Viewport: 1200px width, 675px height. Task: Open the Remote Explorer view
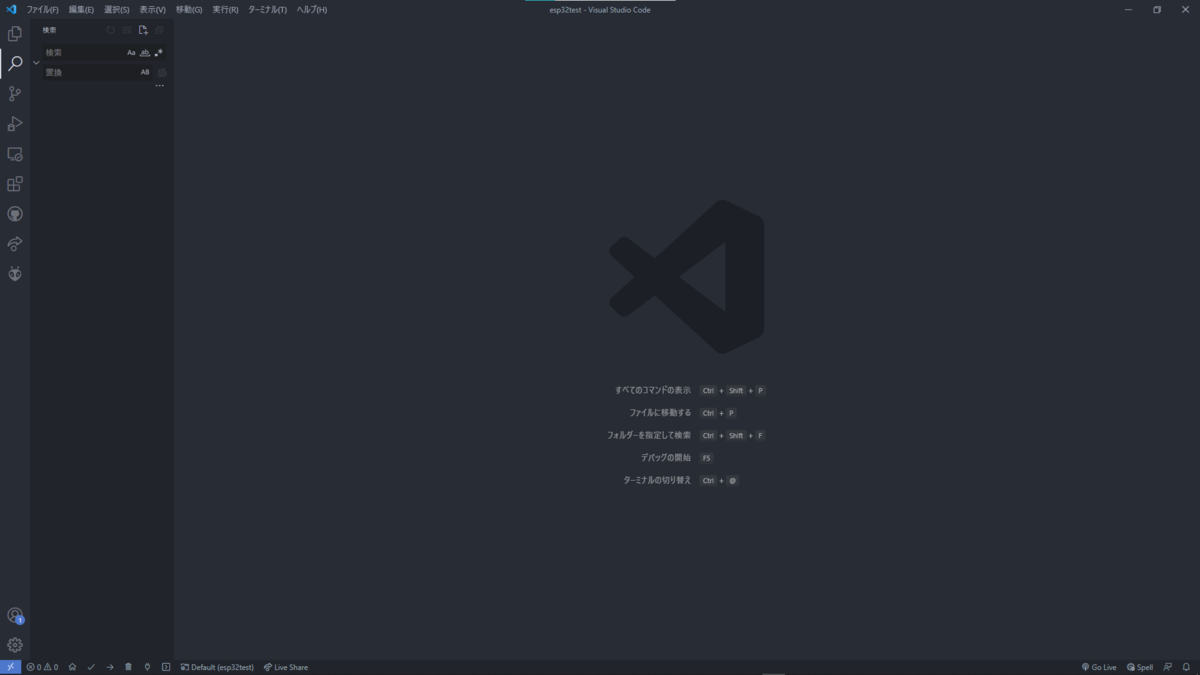click(x=15, y=154)
